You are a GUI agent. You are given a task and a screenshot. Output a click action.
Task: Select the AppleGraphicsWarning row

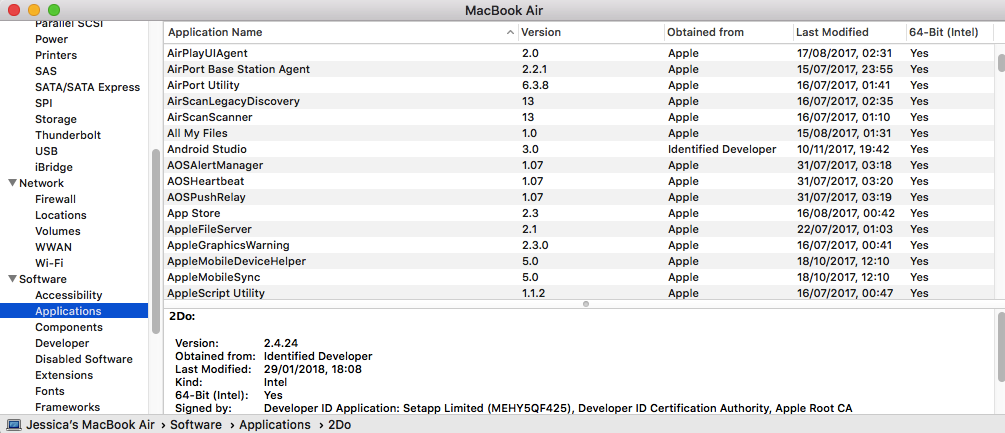tap(579, 245)
